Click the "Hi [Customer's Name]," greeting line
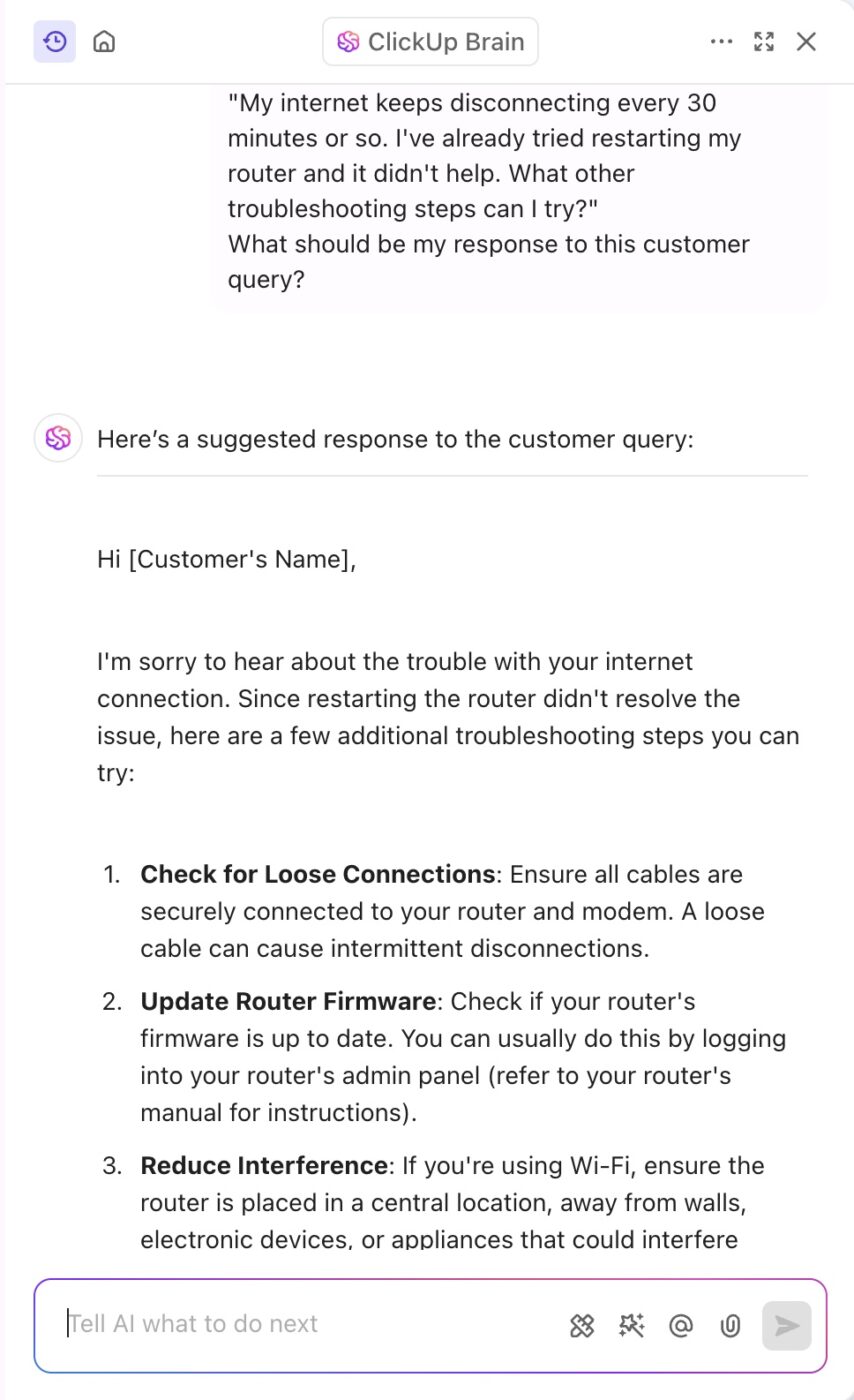The height and width of the screenshot is (1400, 854). [x=227, y=559]
